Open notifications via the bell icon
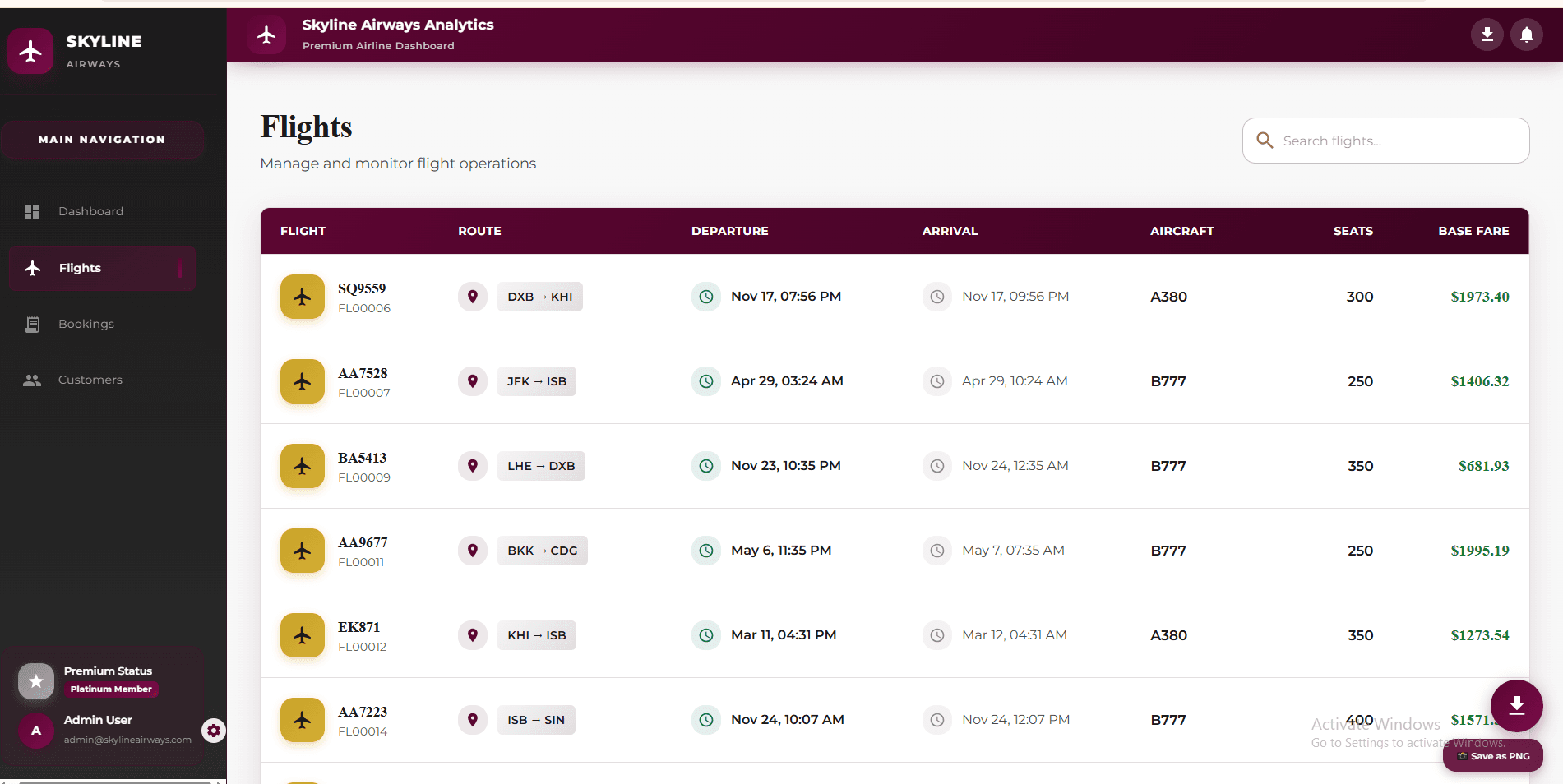1563x784 pixels. (1527, 35)
